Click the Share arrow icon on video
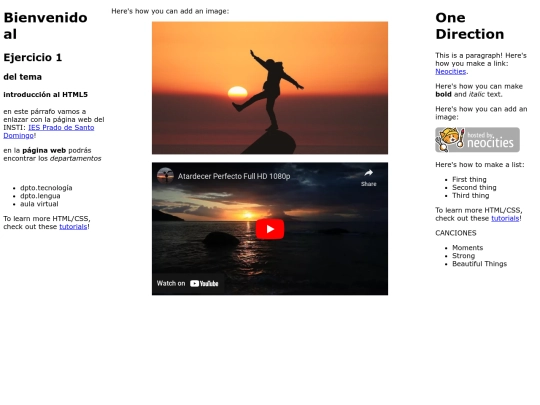This screenshot has height=405, width=540. 368,173
